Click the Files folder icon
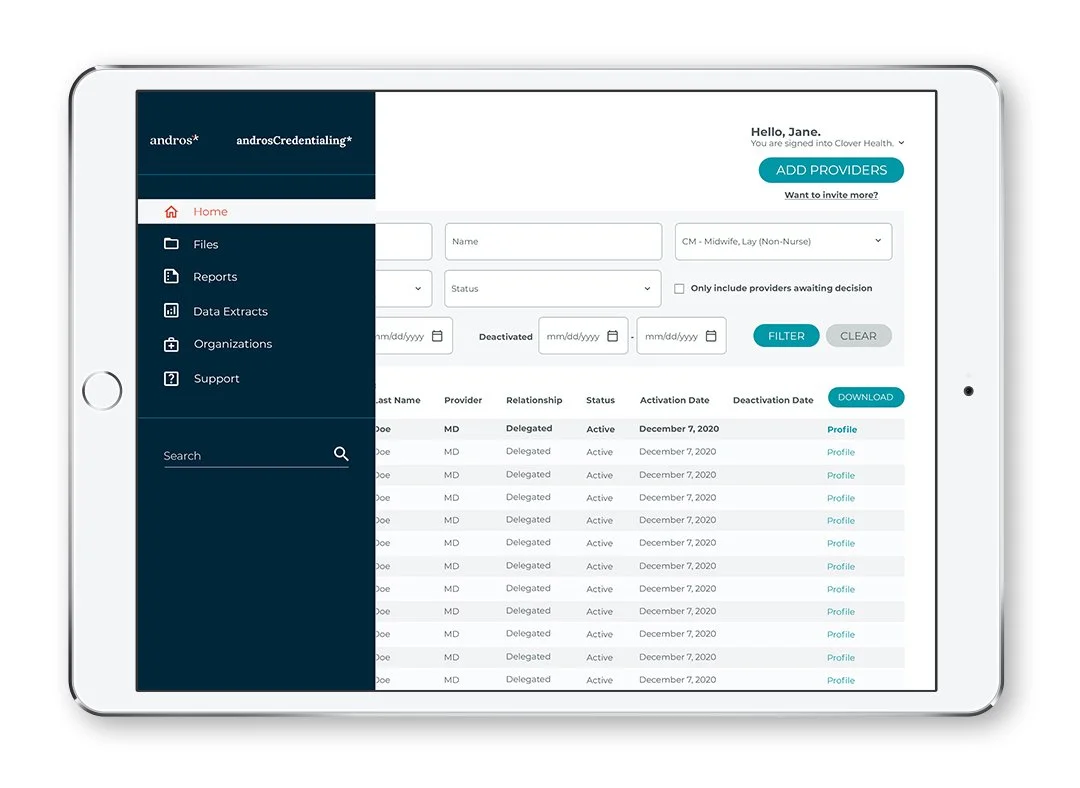 point(171,244)
